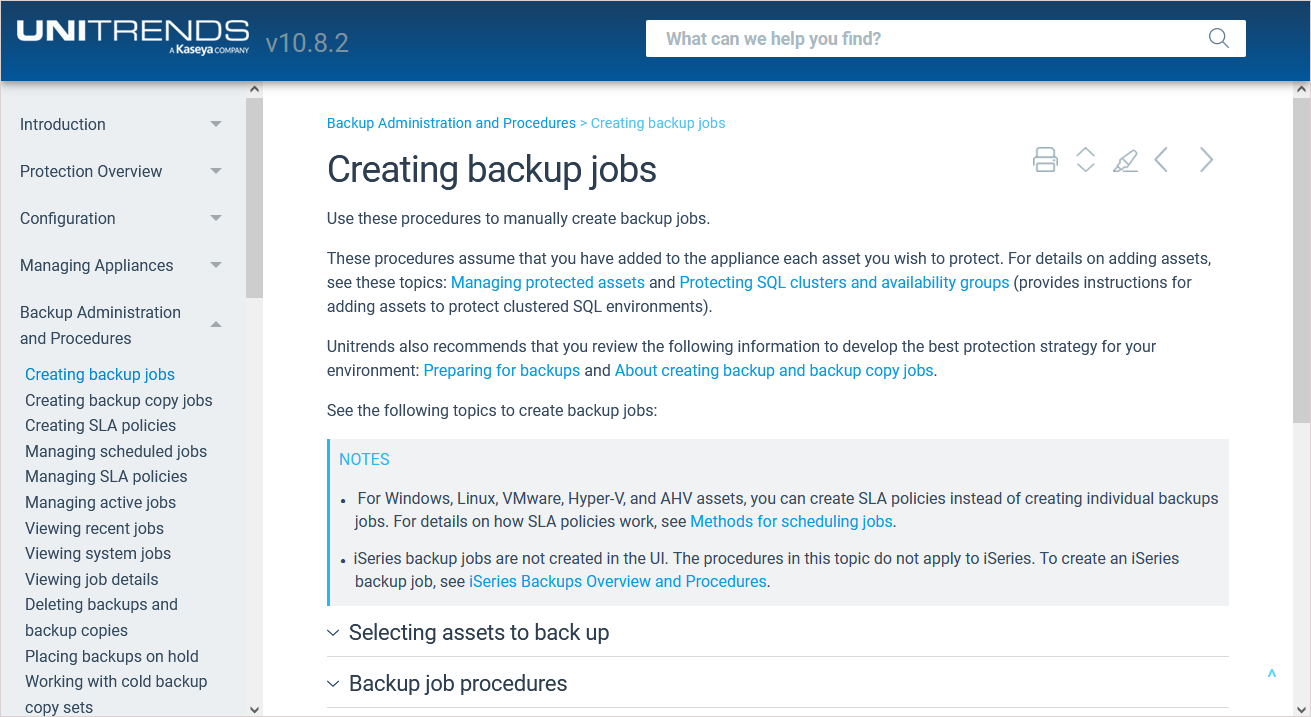This screenshot has width=1311, height=717.
Task: Expand the Protection Overview section
Action: pos(216,172)
